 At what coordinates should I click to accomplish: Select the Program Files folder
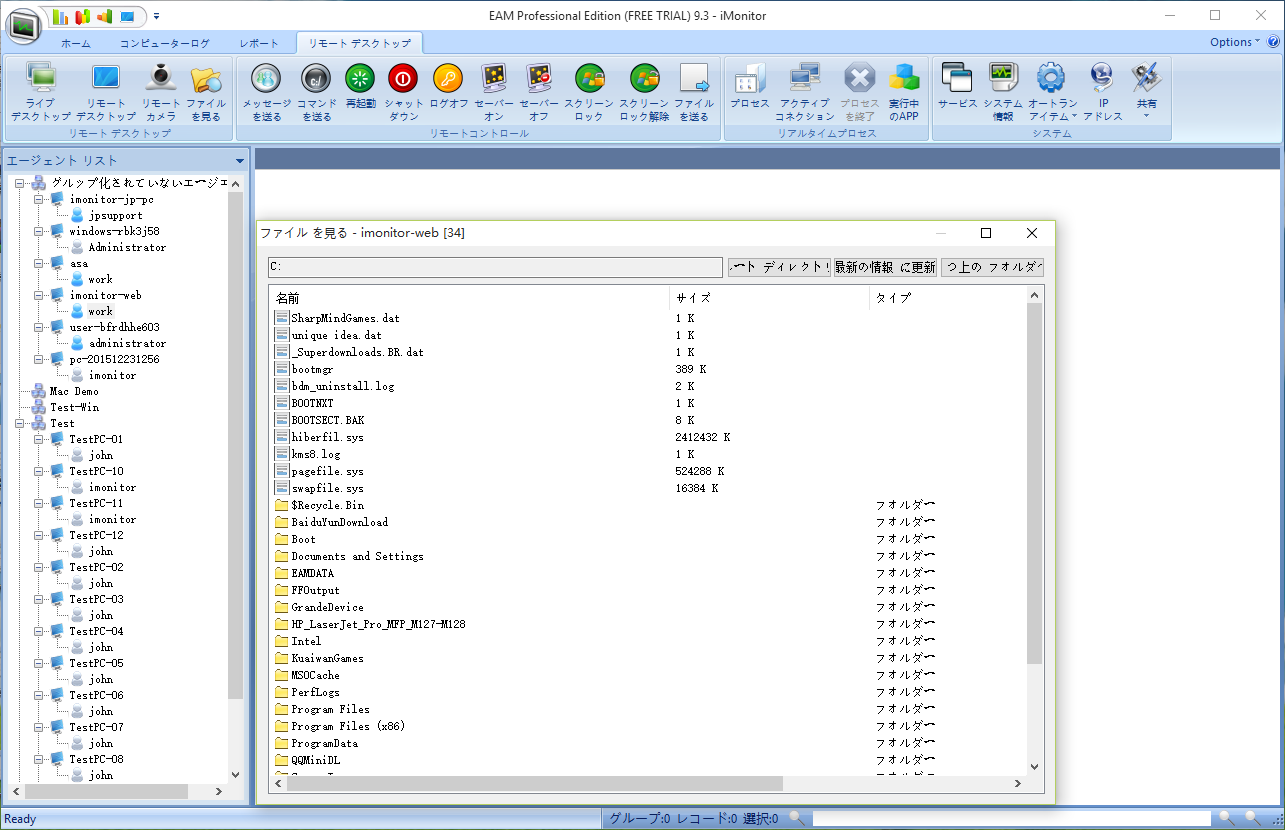[330, 709]
